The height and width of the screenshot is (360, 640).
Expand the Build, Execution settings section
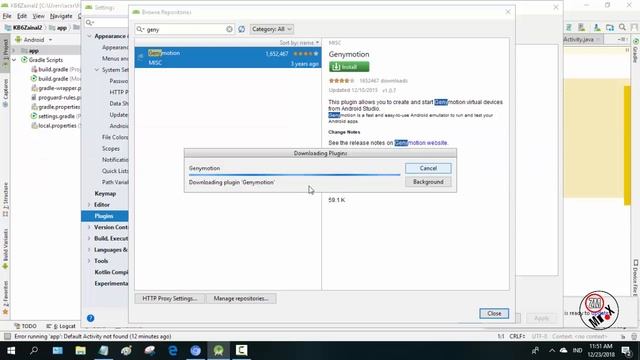(x=89, y=238)
